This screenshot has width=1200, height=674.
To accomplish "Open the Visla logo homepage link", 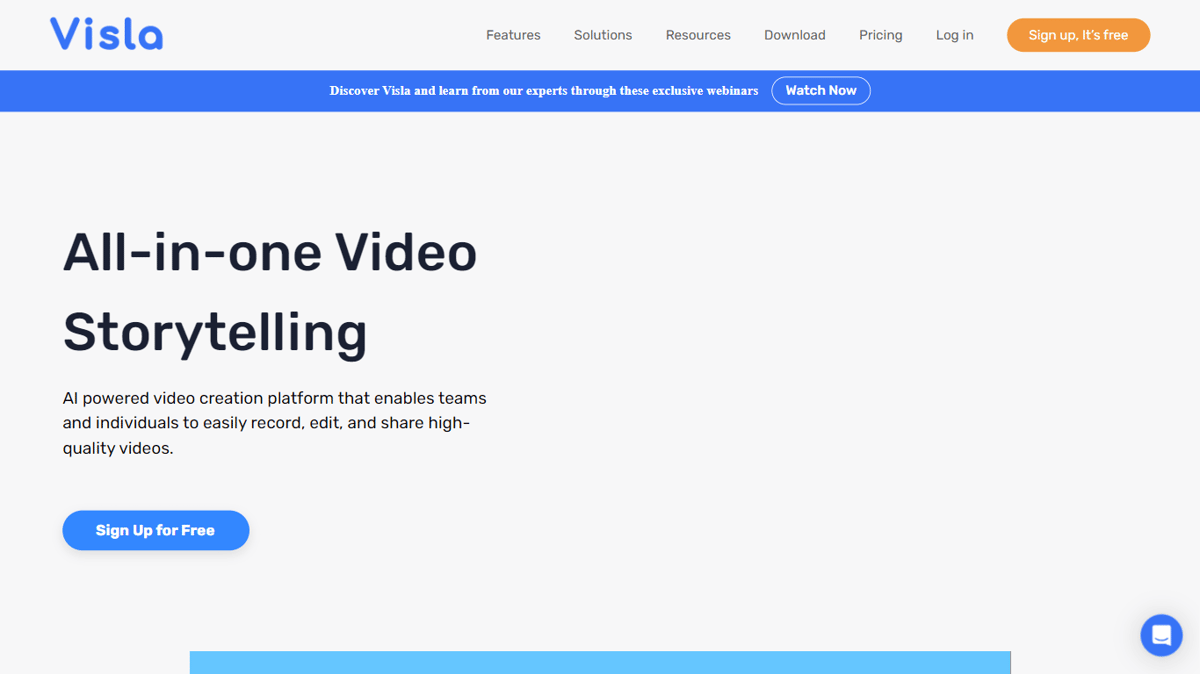I will pos(106,34).
